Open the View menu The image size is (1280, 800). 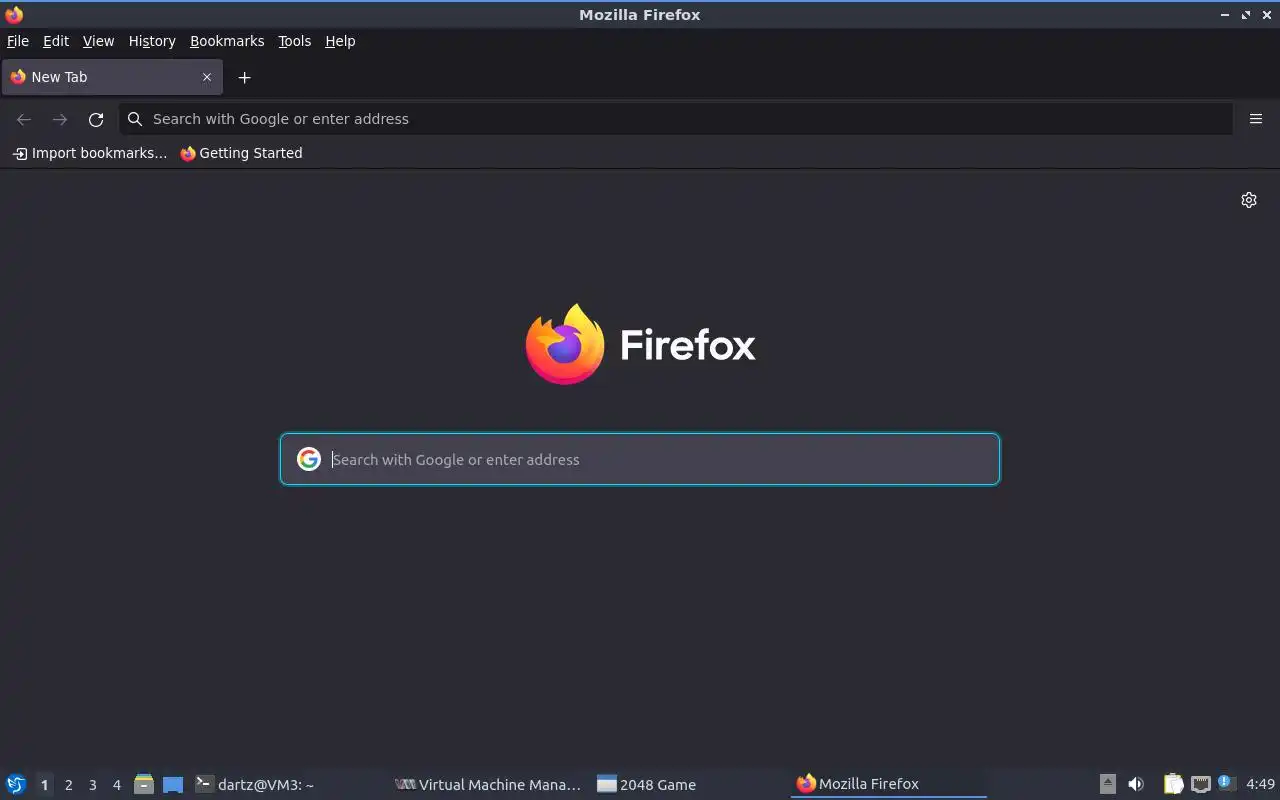coord(98,41)
